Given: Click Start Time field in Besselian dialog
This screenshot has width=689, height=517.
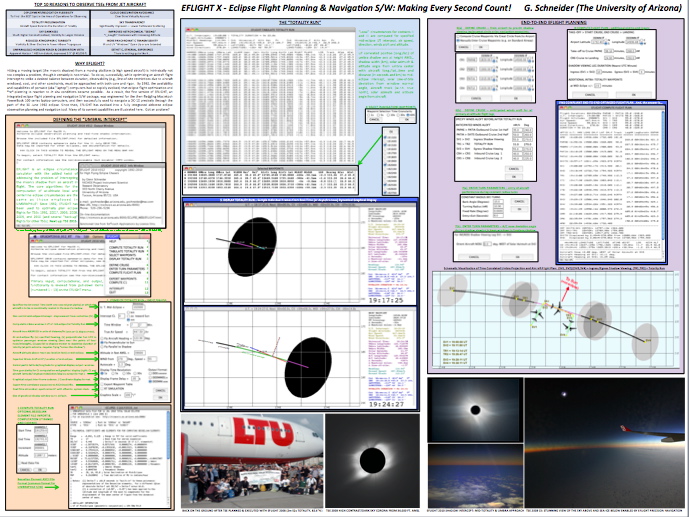Looking at the screenshot, I should pyautogui.click(x=41, y=430).
